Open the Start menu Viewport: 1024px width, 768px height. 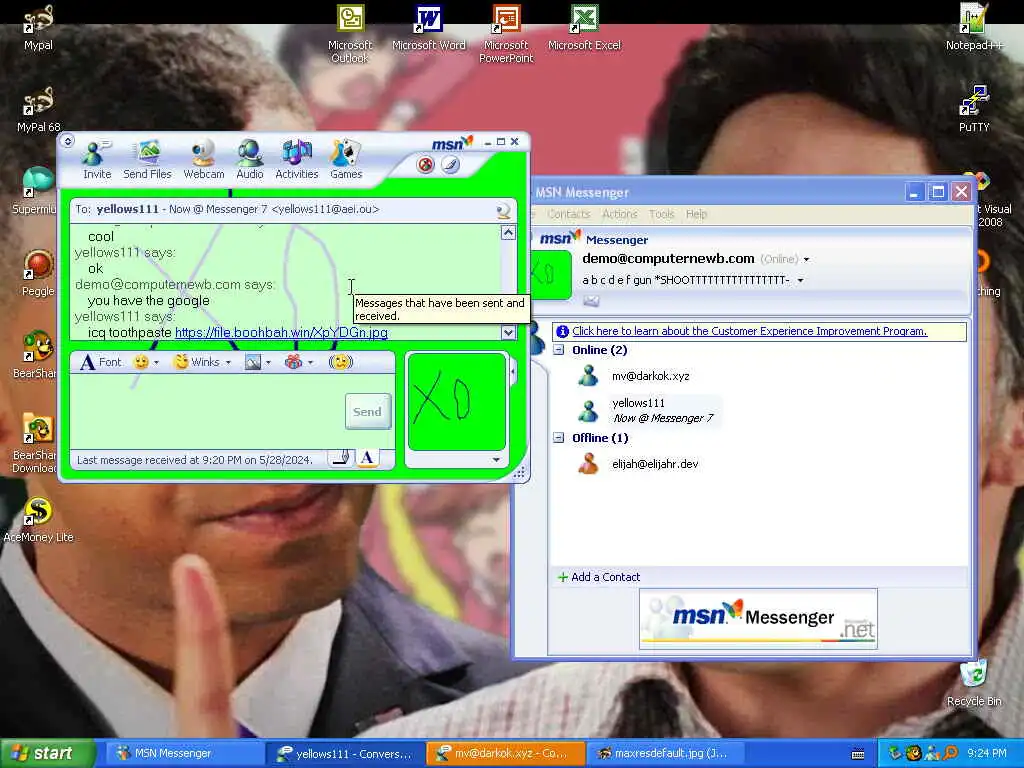[48, 753]
